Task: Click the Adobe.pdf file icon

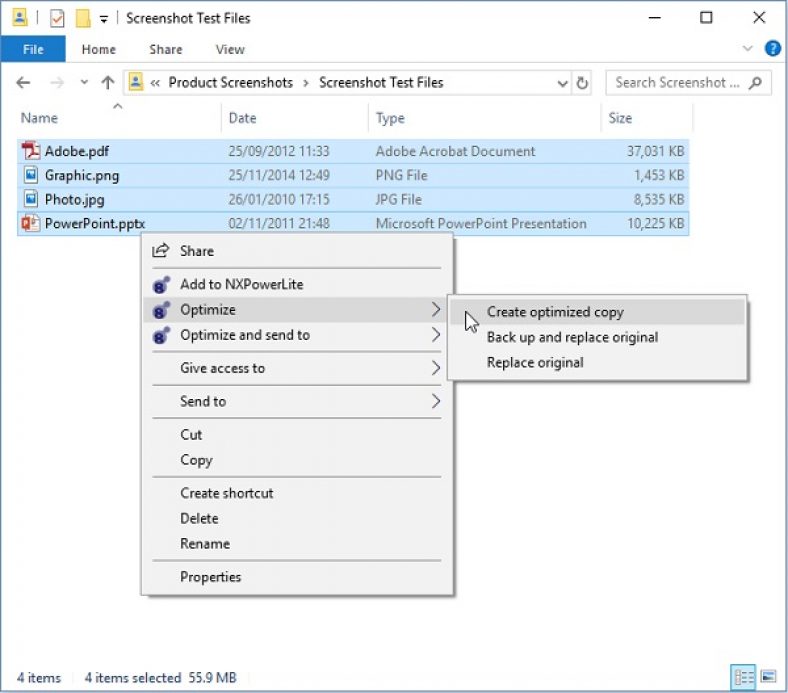Action: (30, 151)
